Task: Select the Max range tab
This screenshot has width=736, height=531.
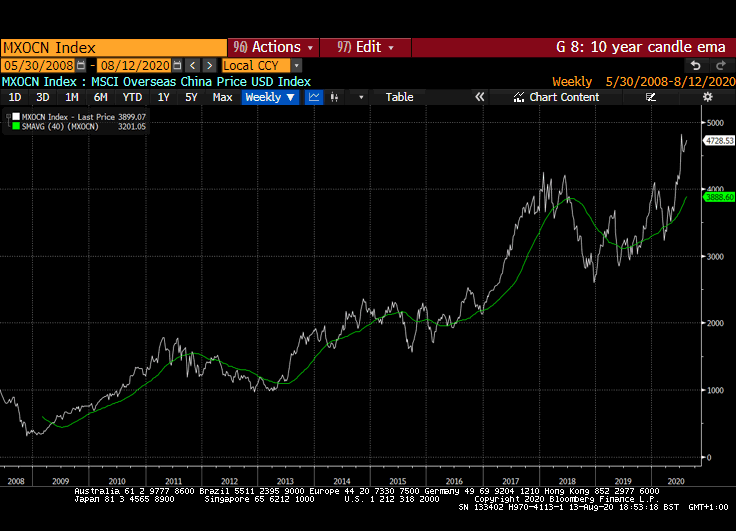Action: coord(222,97)
